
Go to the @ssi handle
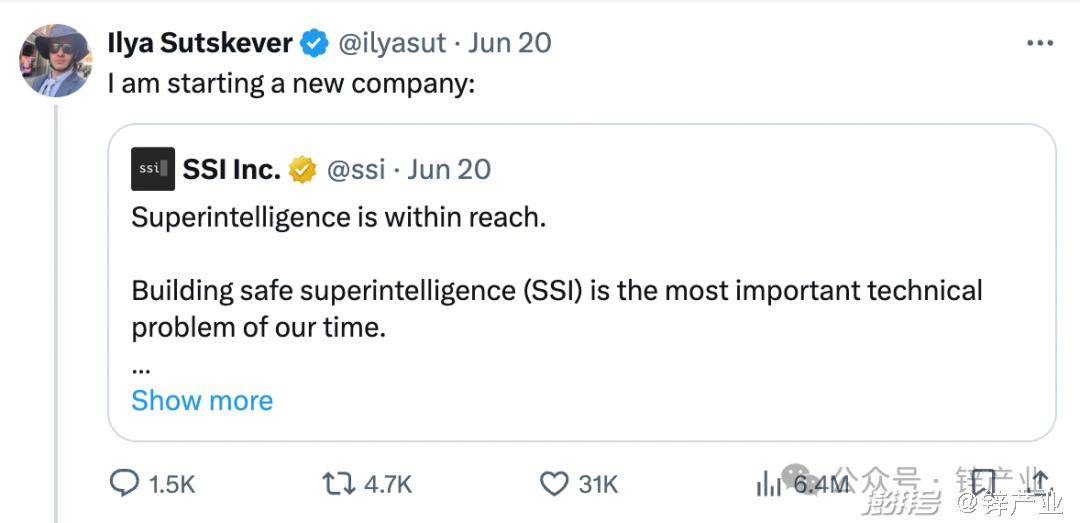(x=356, y=169)
